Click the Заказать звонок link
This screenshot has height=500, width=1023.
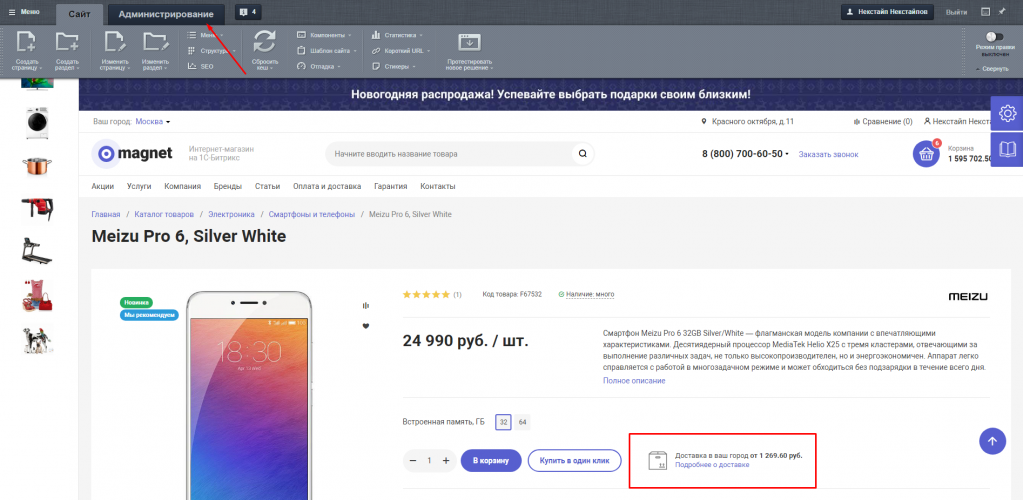tap(829, 154)
